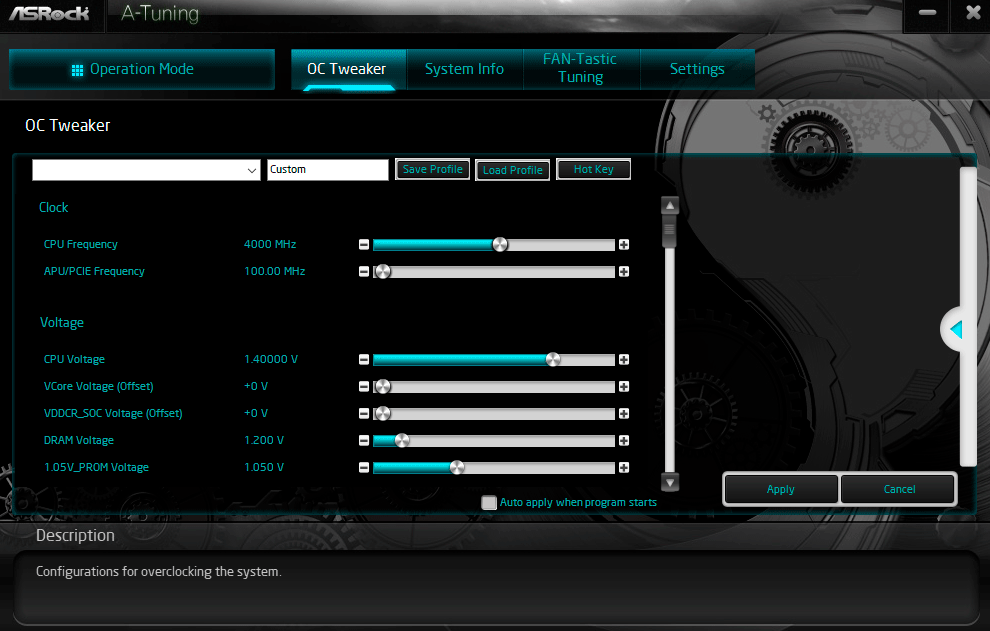Click plus icon for 1.05V_PROM Voltage
The height and width of the screenshot is (631, 990).
point(624,468)
